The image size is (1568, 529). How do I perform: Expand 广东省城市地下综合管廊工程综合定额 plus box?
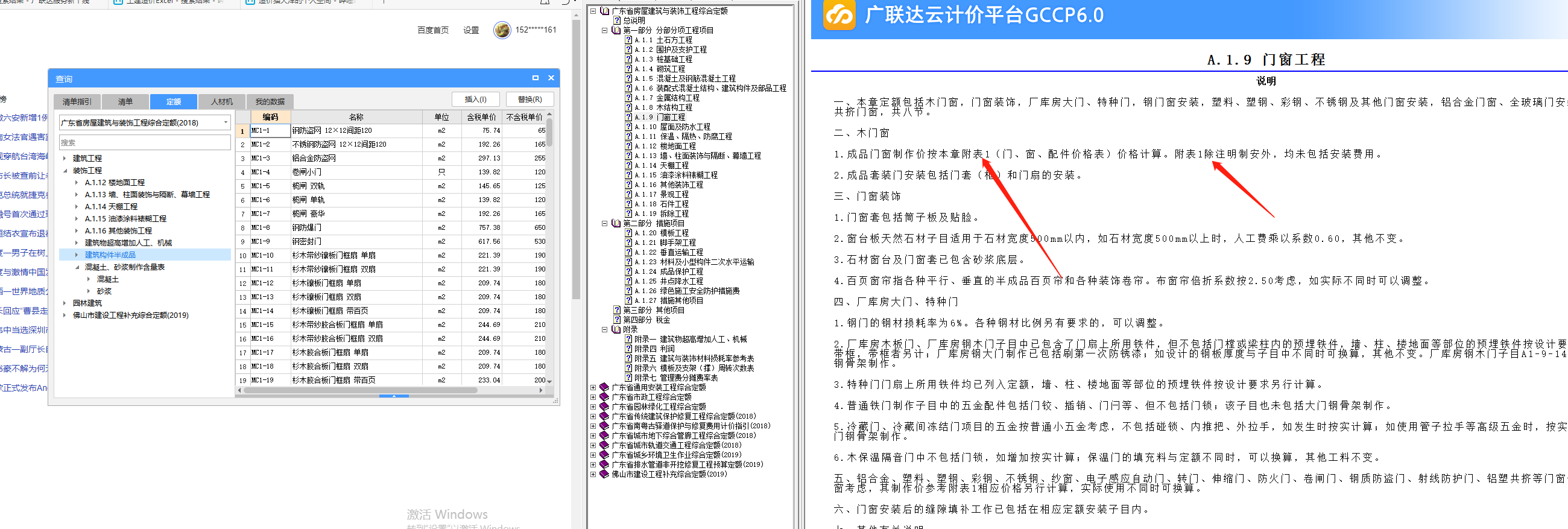coord(593,436)
